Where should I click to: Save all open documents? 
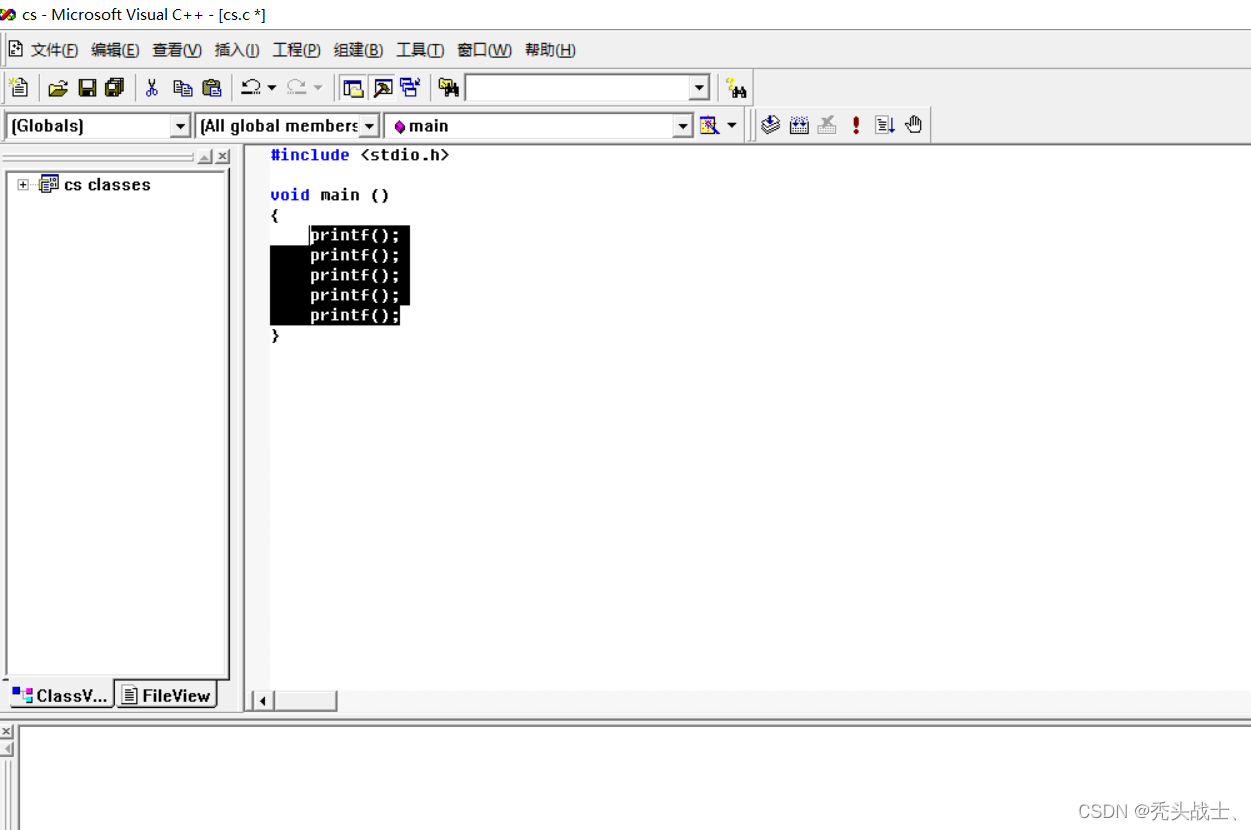click(x=113, y=87)
